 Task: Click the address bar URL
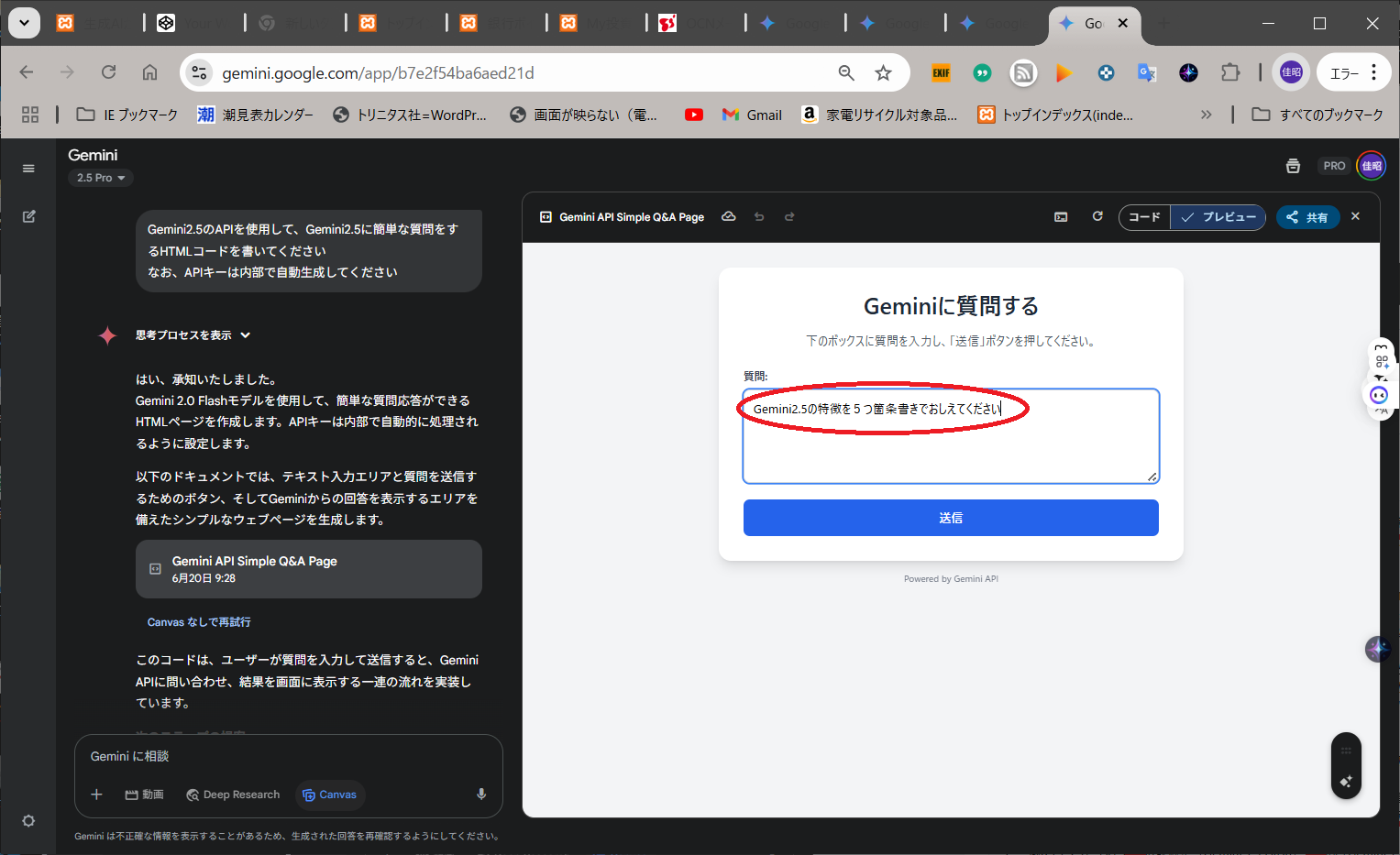(x=378, y=73)
